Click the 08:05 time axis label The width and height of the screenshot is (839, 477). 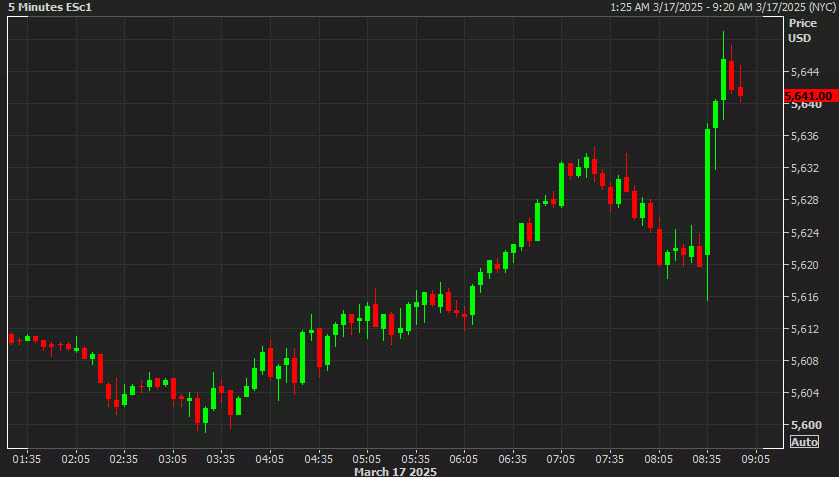[x=658, y=459]
